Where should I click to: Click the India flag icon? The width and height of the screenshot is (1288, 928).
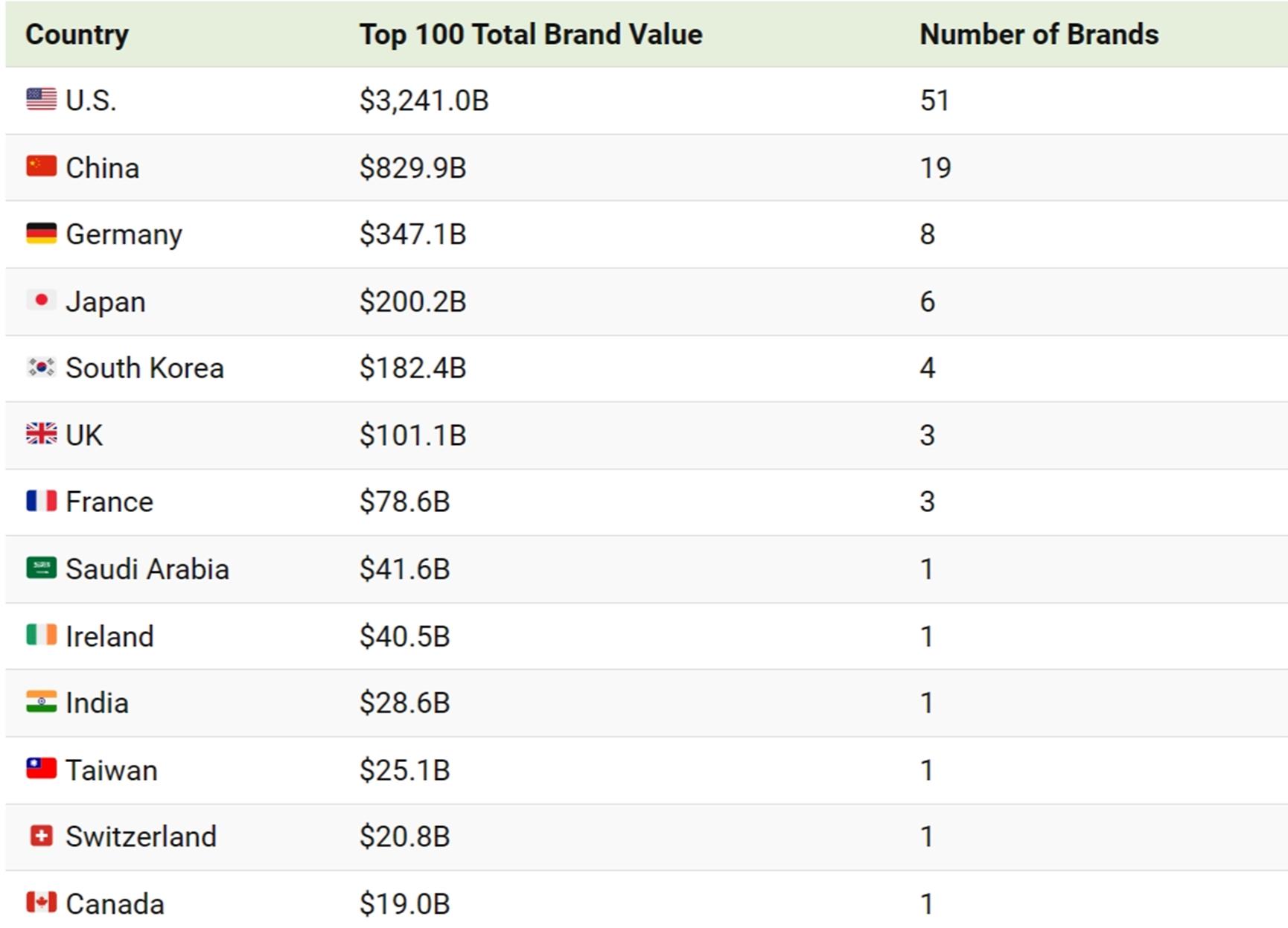click(41, 702)
